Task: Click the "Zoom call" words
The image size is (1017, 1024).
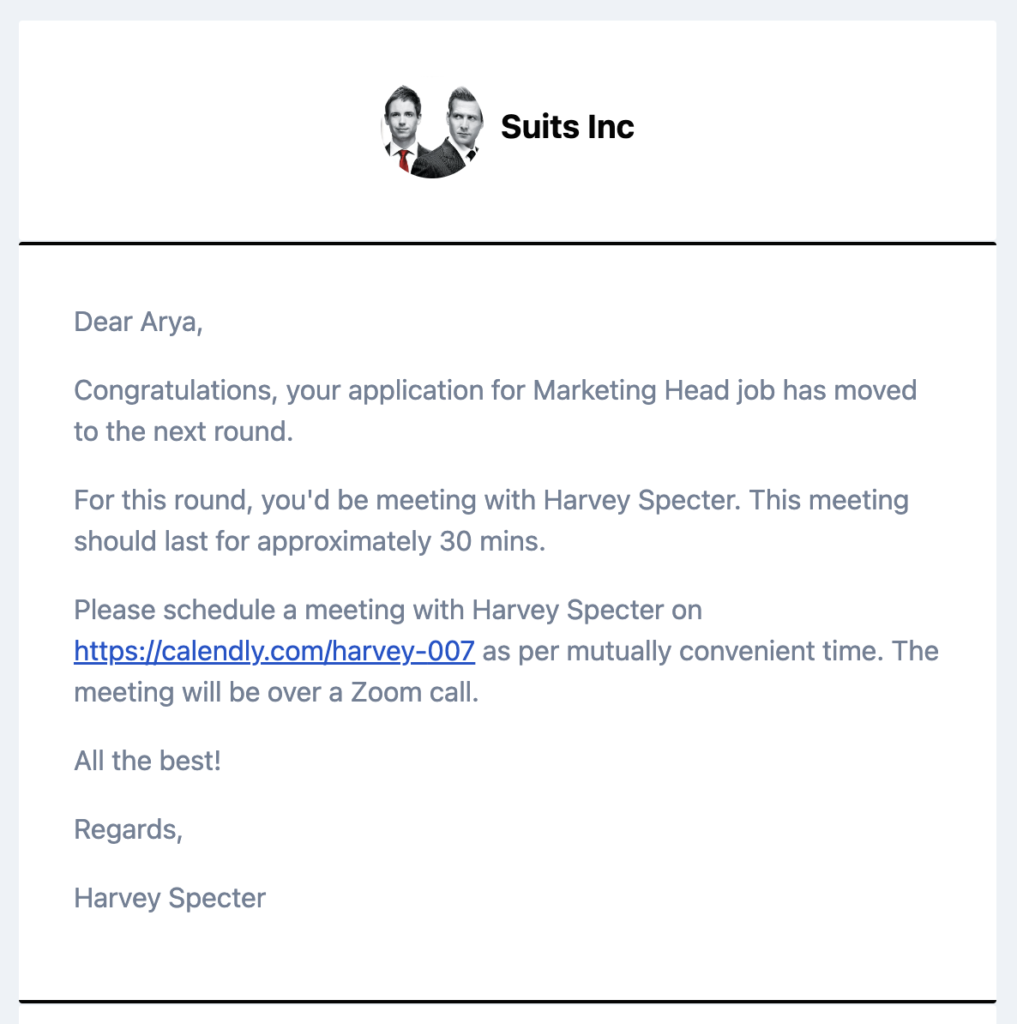Action: (x=412, y=692)
